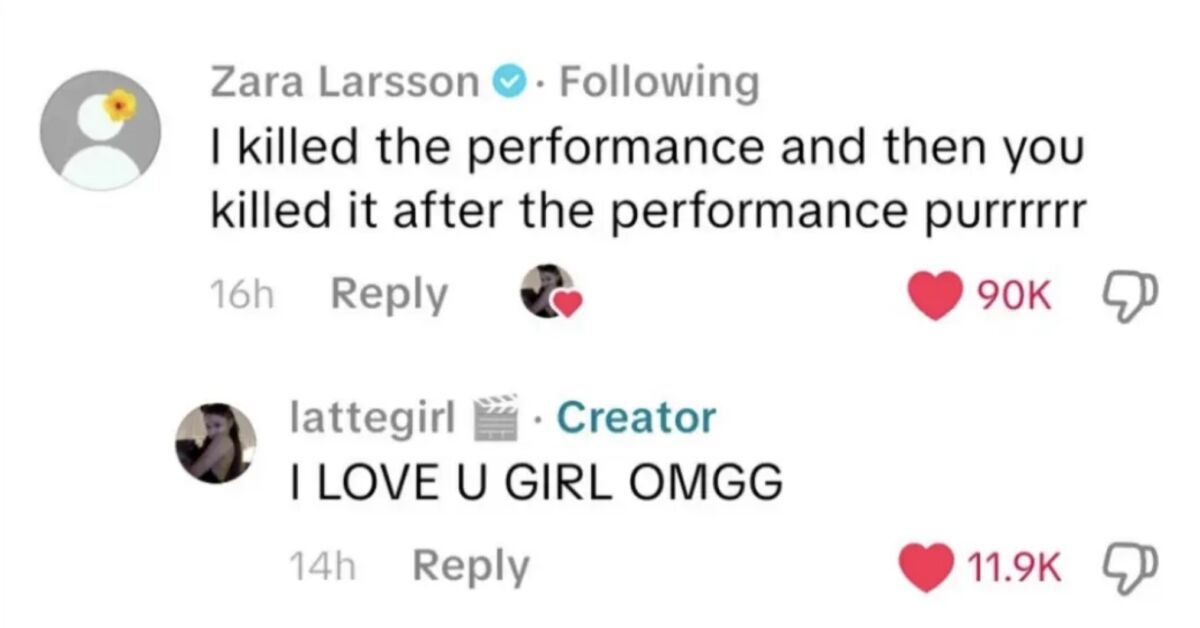
Task: Click the Creator label beside lattegirl
Action: [636, 416]
